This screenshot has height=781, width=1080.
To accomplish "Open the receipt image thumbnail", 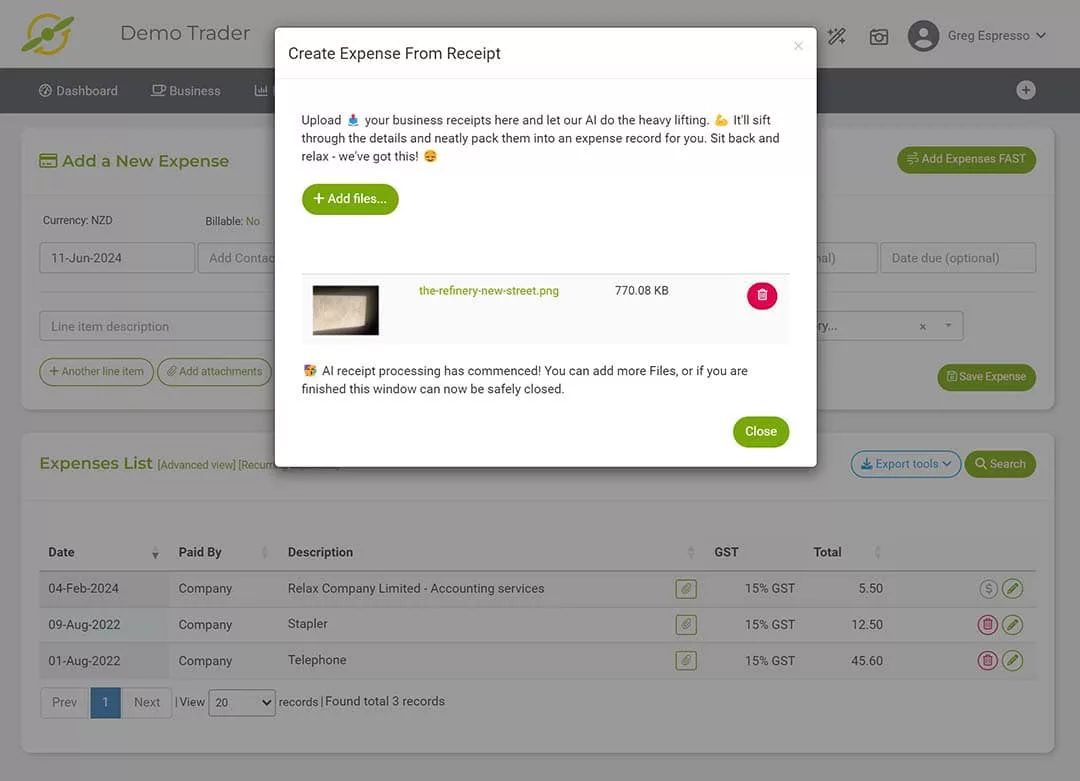I will [346, 310].
